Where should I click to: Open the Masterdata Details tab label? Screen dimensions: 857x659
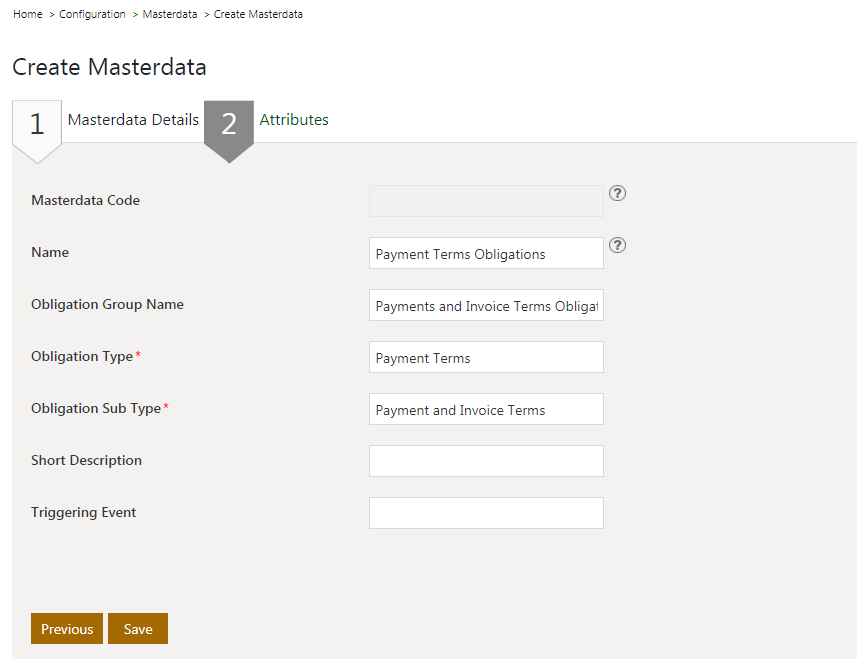[133, 120]
